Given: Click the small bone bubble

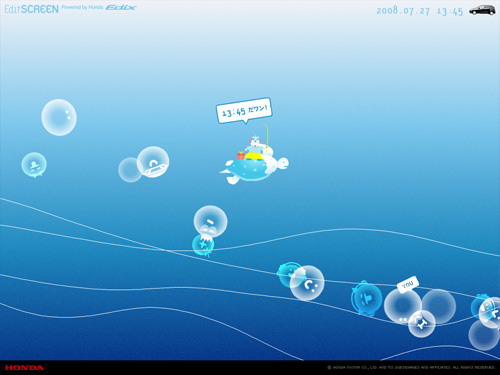Looking at the screenshot, I should tap(422, 324).
